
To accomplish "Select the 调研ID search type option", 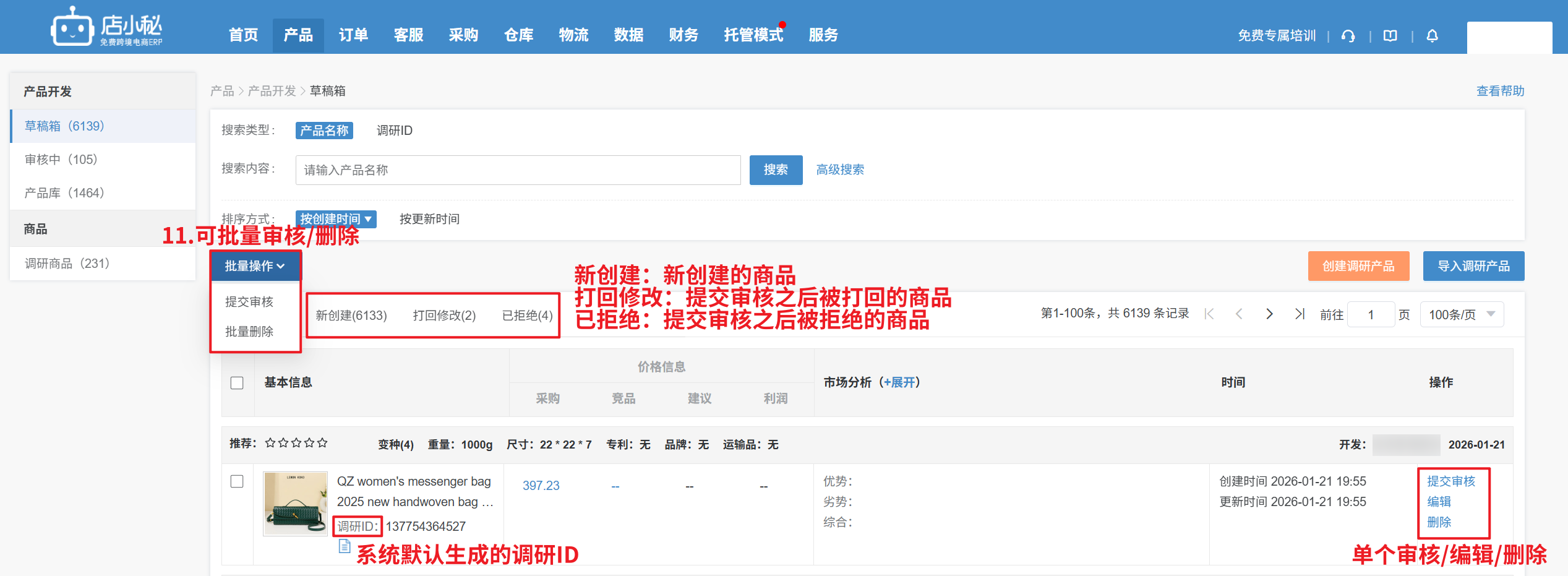I will pos(394,131).
